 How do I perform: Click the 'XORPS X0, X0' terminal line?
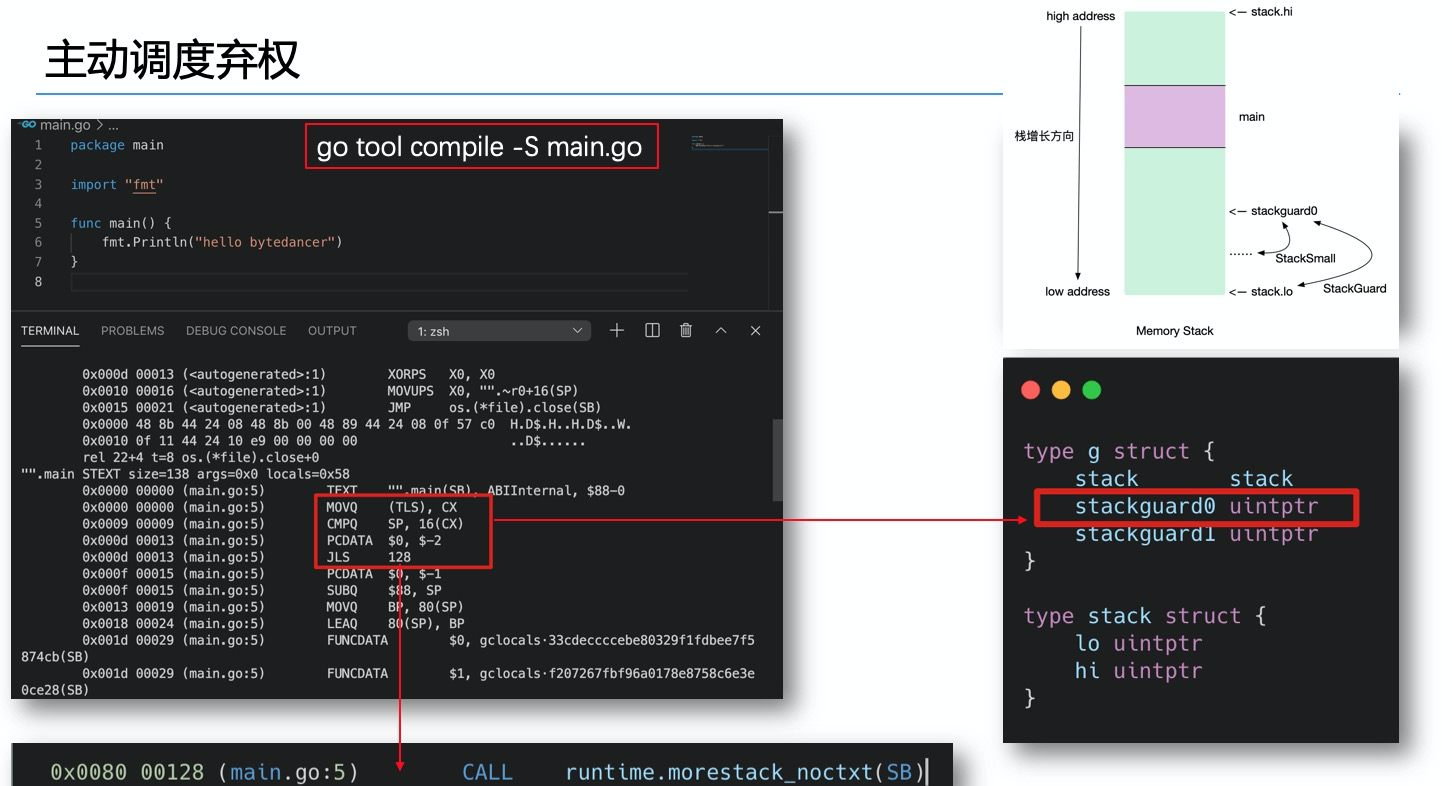click(x=288, y=374)
